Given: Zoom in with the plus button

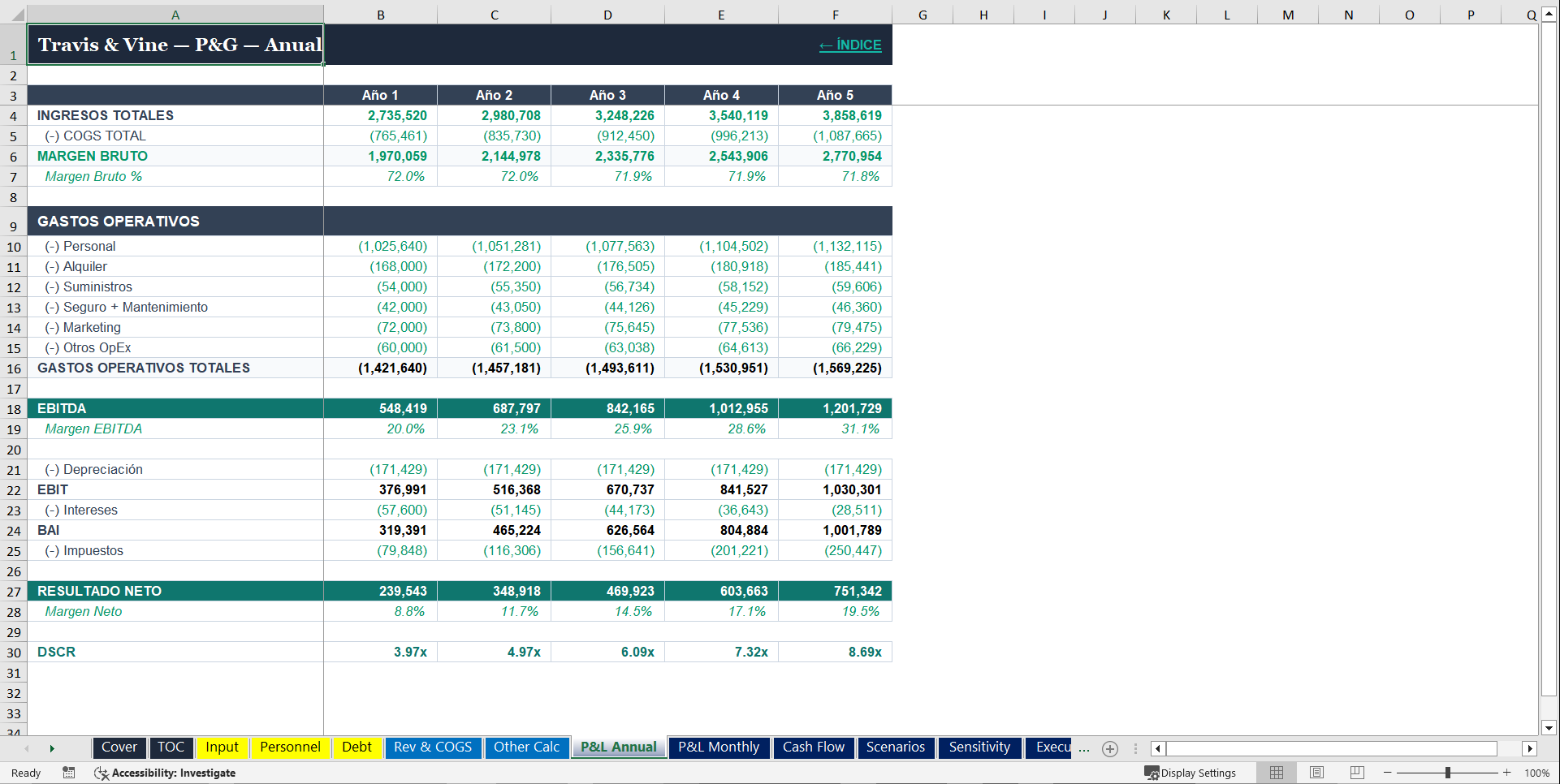Looking at the screenshot, I should click(1507, 773).
